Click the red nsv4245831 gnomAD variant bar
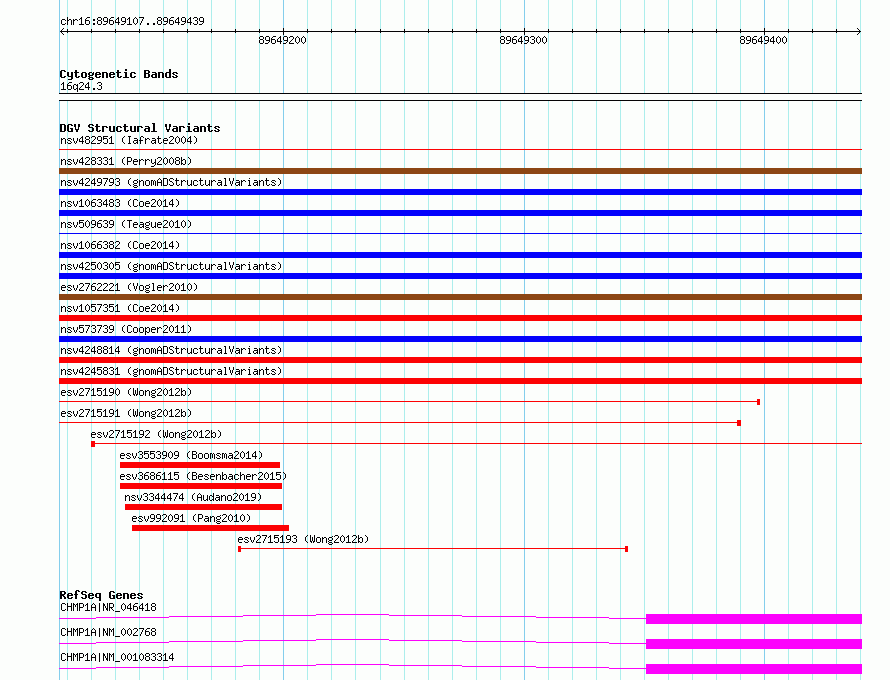 tap(460, 381)
